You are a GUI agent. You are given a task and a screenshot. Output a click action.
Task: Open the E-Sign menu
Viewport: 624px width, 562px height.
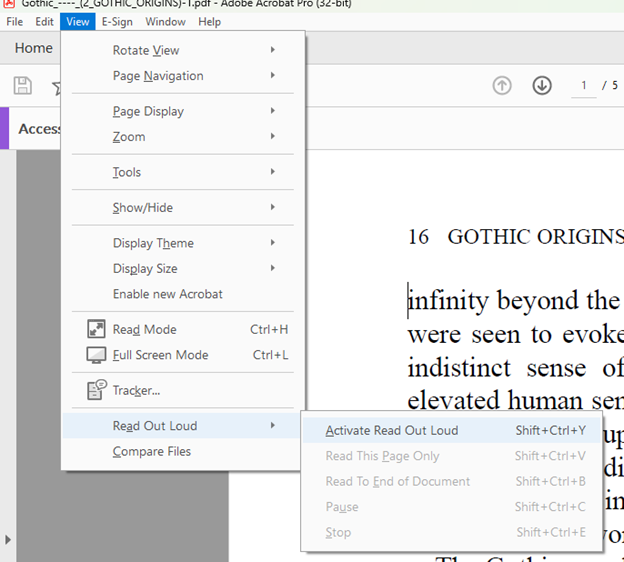point(117,21)
